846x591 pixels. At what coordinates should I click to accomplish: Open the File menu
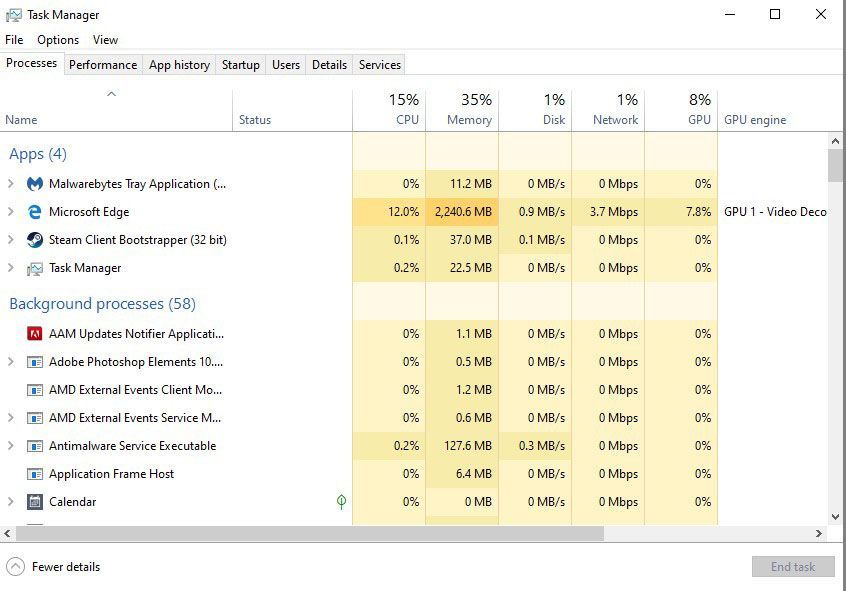tap(14, 40)
